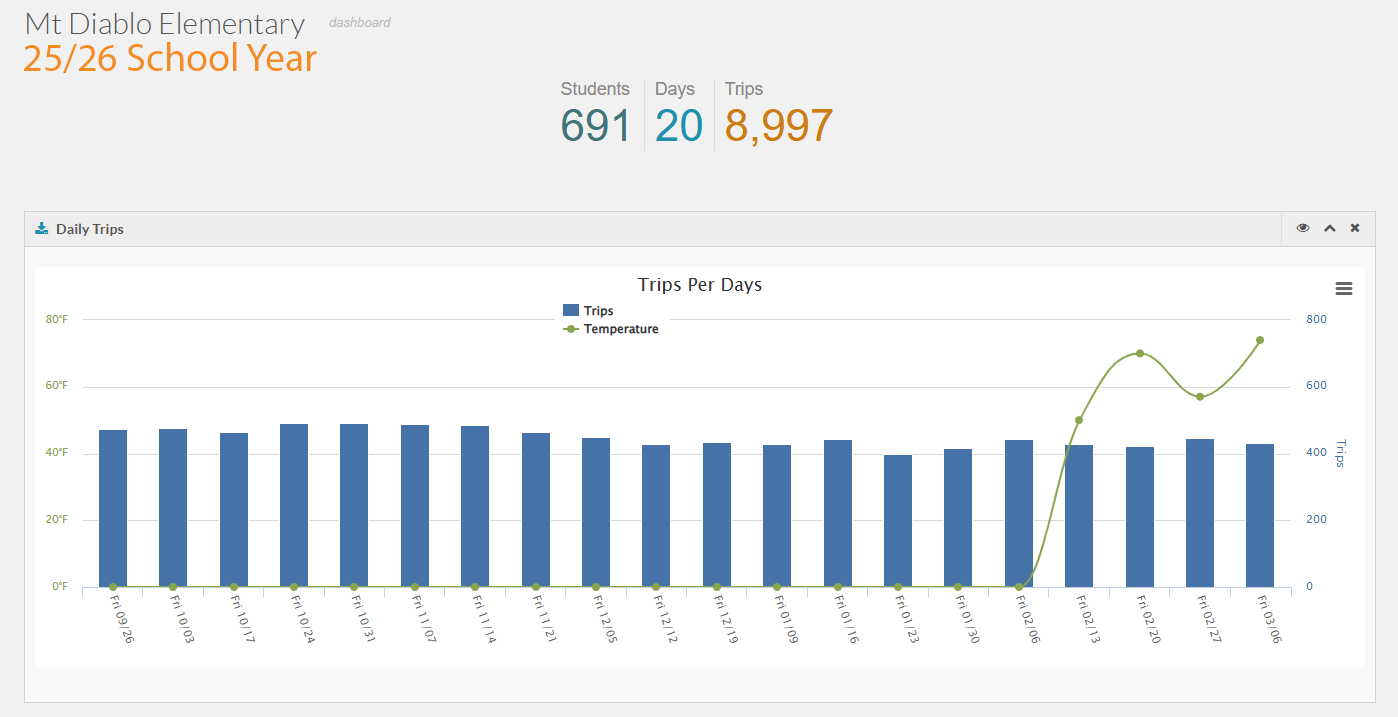Select the total Trips count 8,997

click(779, 127)
